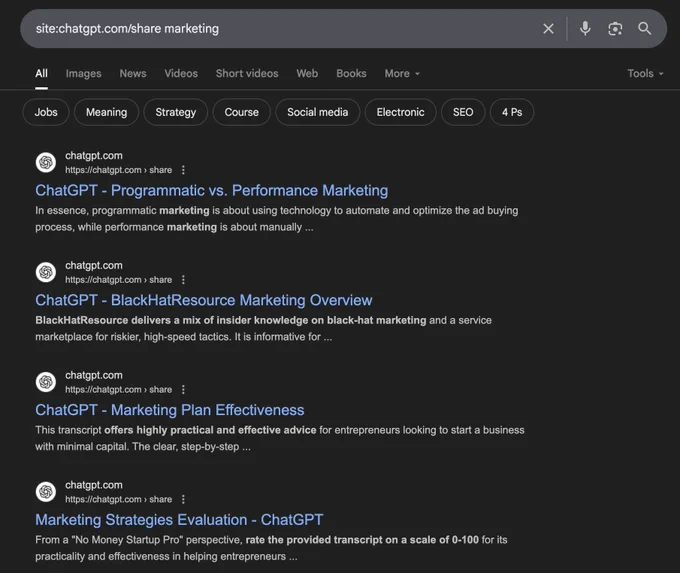Open the favicon of the Marketing Plan Effectiveness result
The height and width of the screenshot is (573, 680).
[x=46, y=382]
